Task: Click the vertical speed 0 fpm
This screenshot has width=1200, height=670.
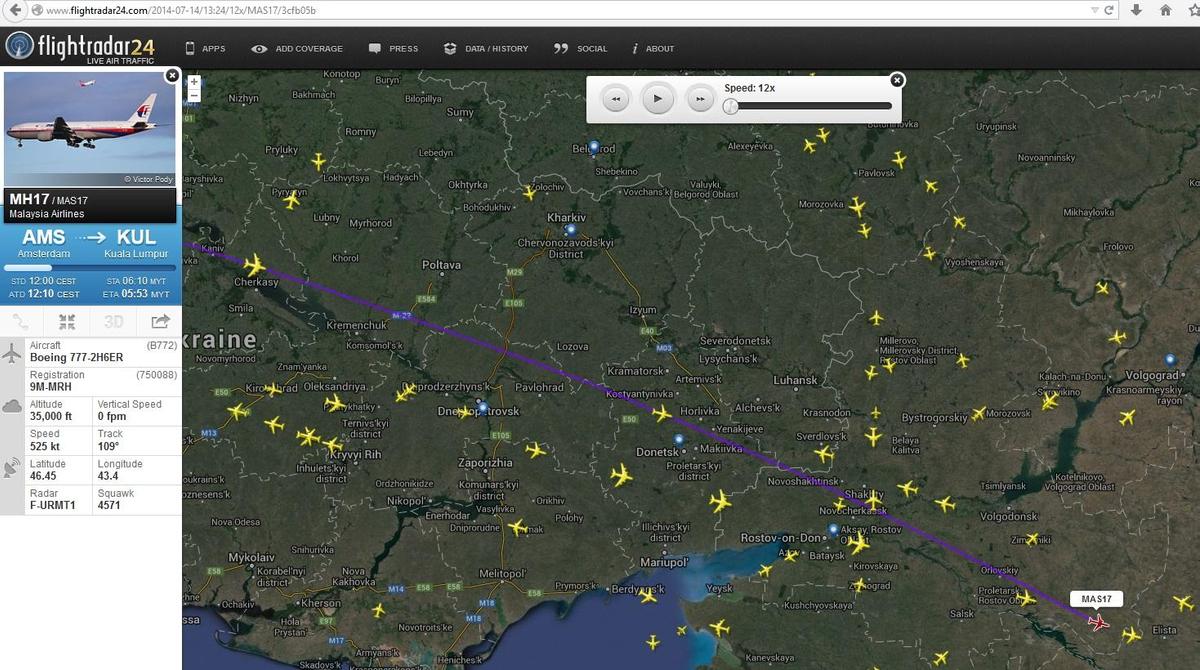Action: click(112, 416)
